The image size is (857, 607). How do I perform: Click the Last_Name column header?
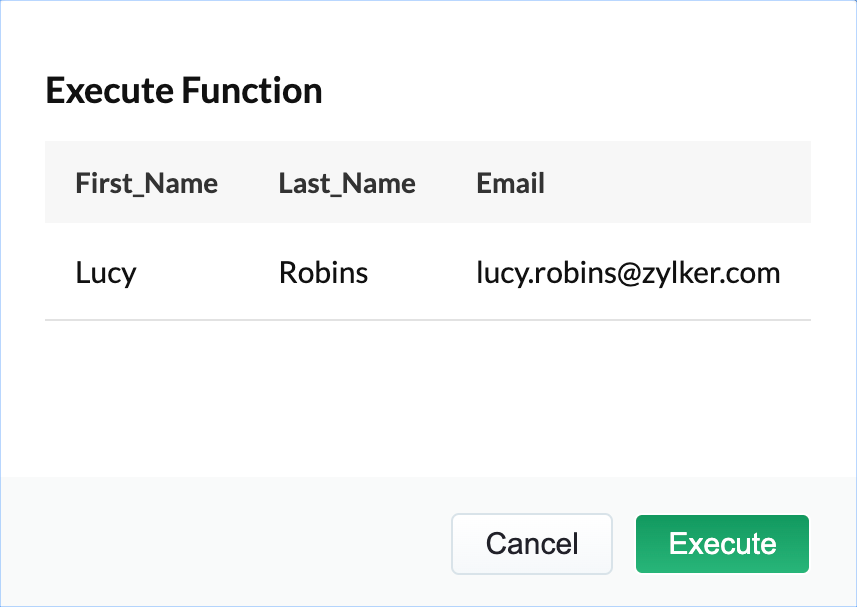347,183
